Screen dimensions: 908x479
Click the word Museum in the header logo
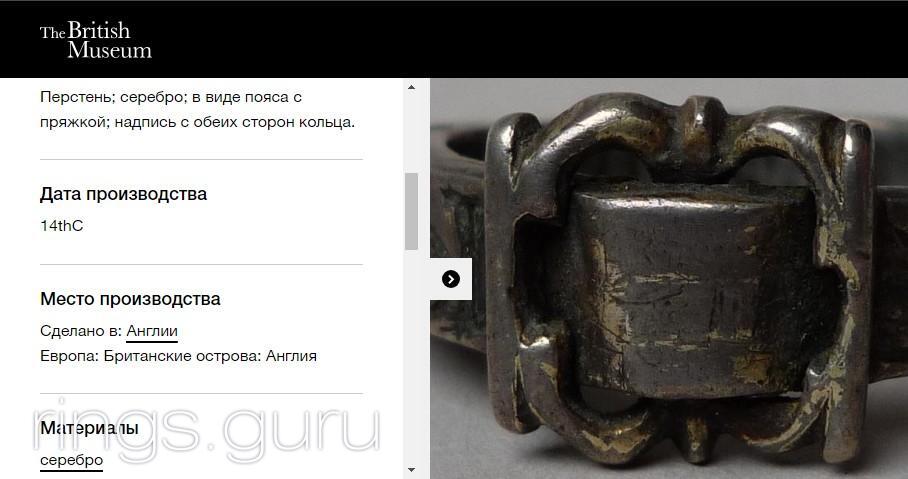click(109, 50)
